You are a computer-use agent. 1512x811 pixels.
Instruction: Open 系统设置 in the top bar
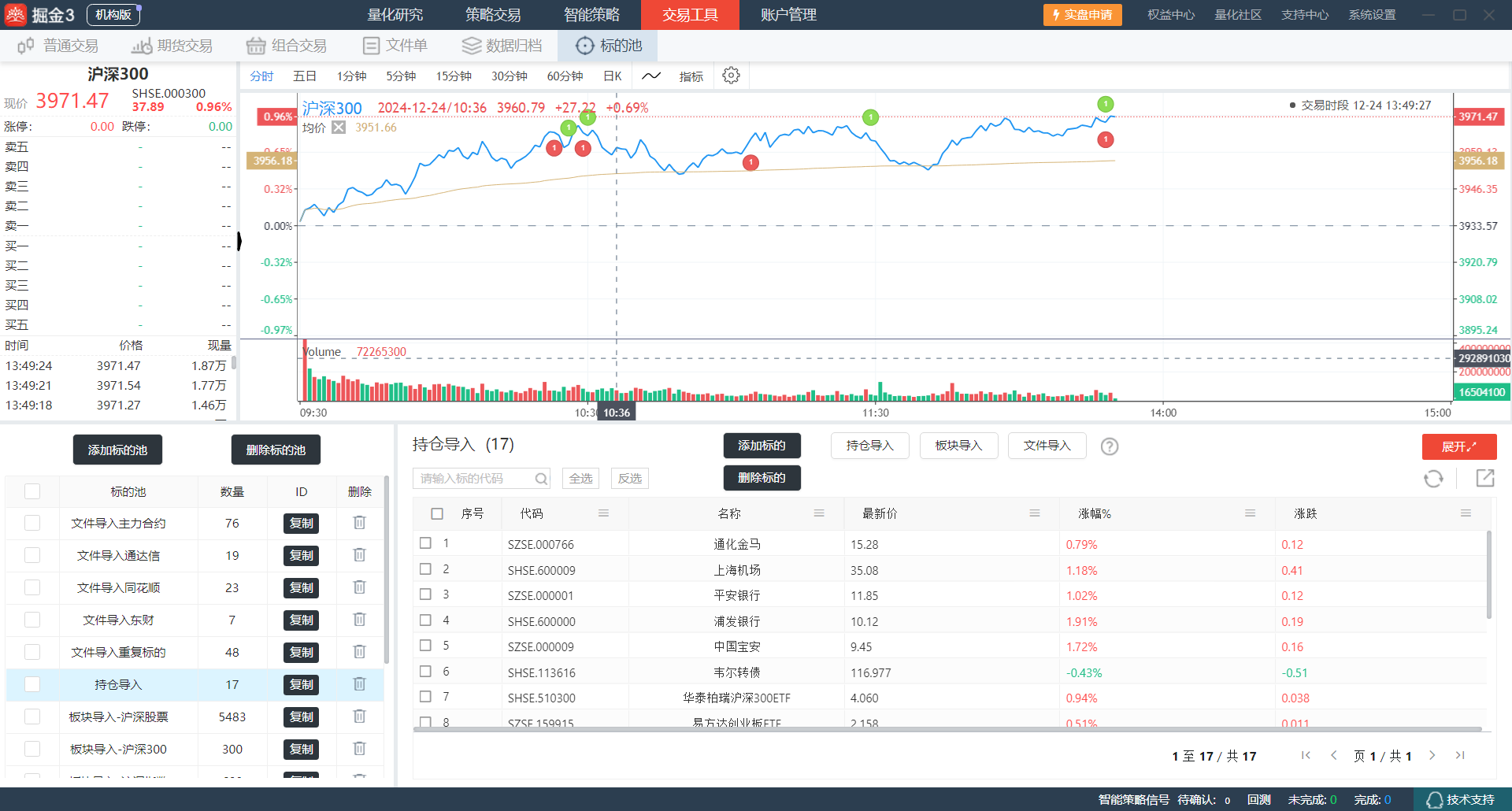click(x=1373, y=15)
